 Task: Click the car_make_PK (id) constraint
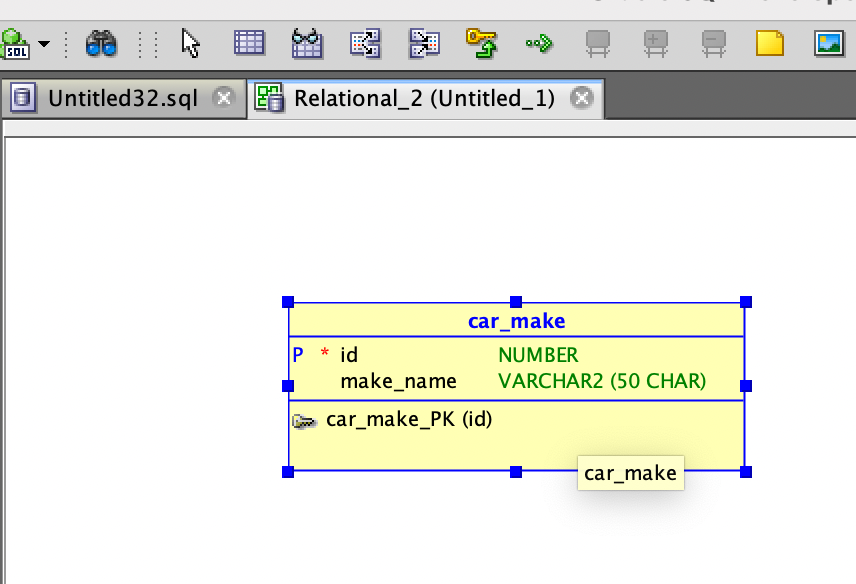tap(408, 419)
